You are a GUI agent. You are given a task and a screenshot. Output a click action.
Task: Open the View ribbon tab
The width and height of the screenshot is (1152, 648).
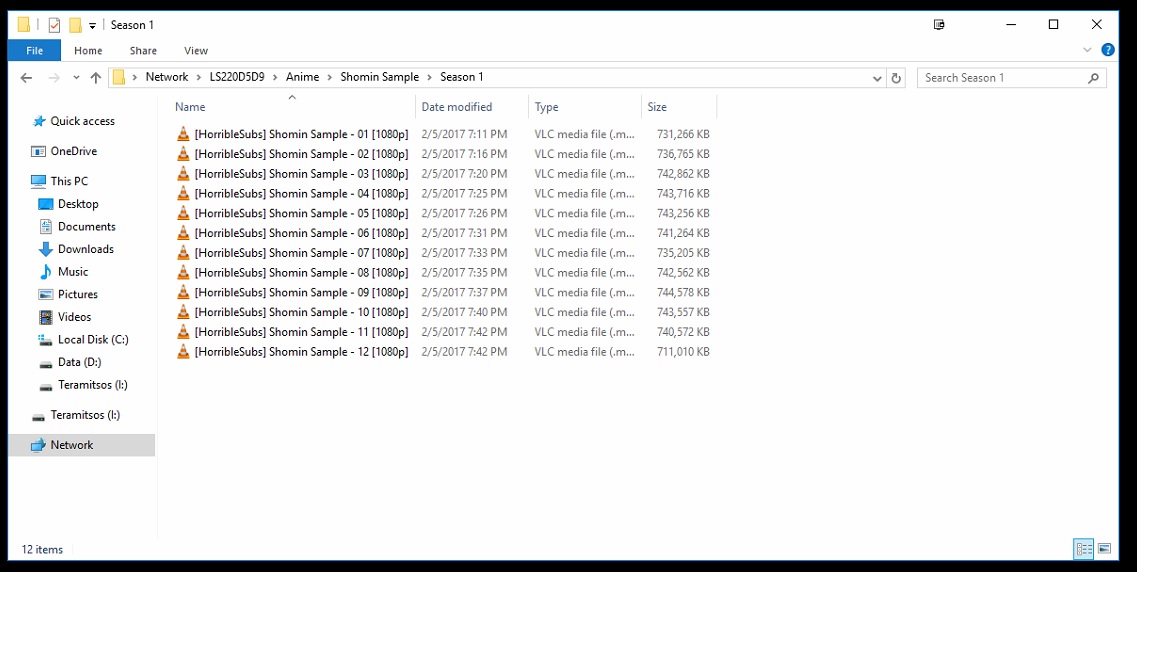(x=195, y=51)
